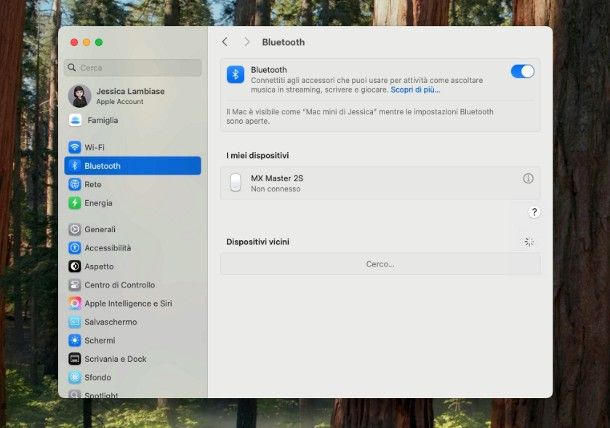Click the Generali gear icon

[x=75, y=229]
